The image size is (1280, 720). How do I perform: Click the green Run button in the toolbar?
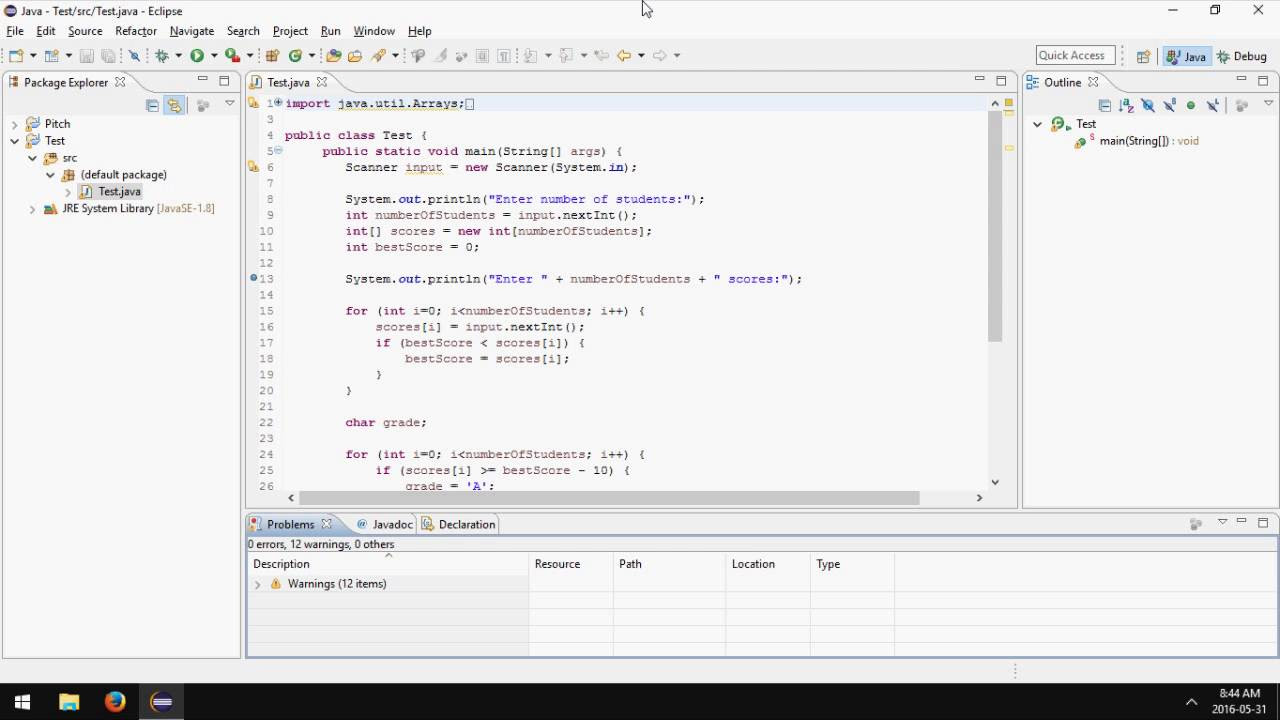[197, 56]
